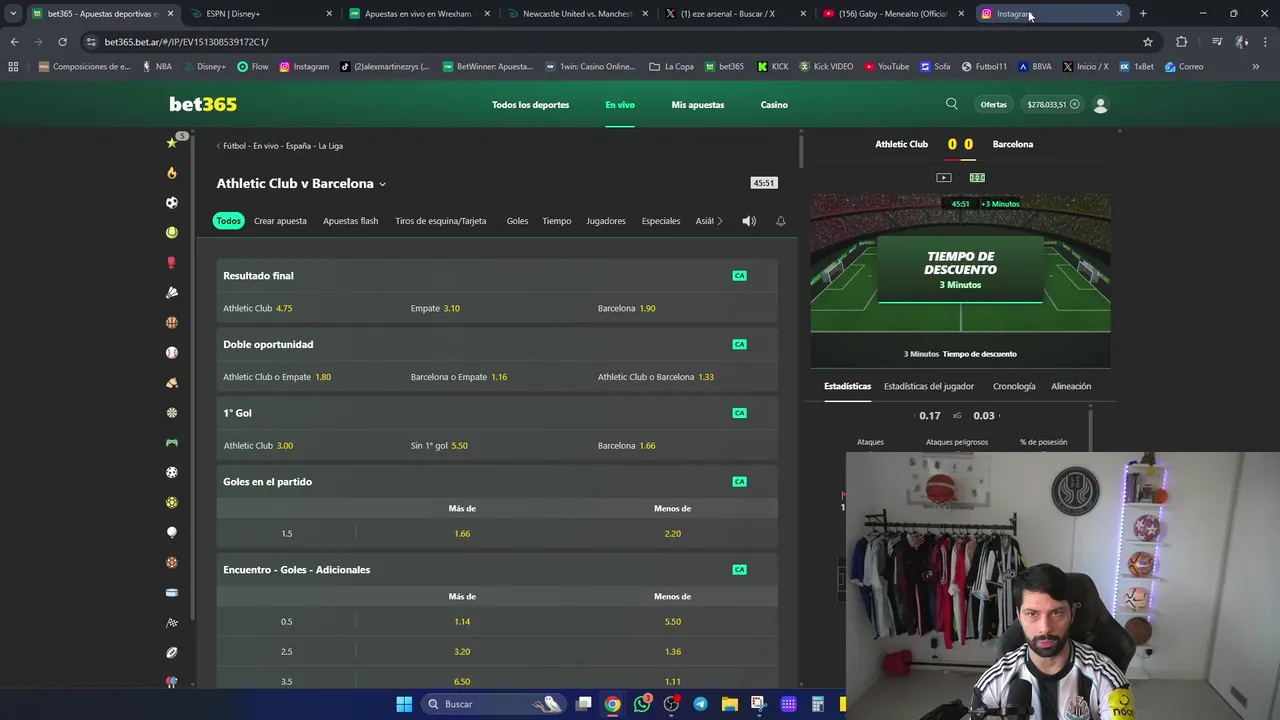The width and height of the screenshot is (1280, 720).
Task: Switch to the ESPN | Disney+ browser tab
Action: click(262, 14)
